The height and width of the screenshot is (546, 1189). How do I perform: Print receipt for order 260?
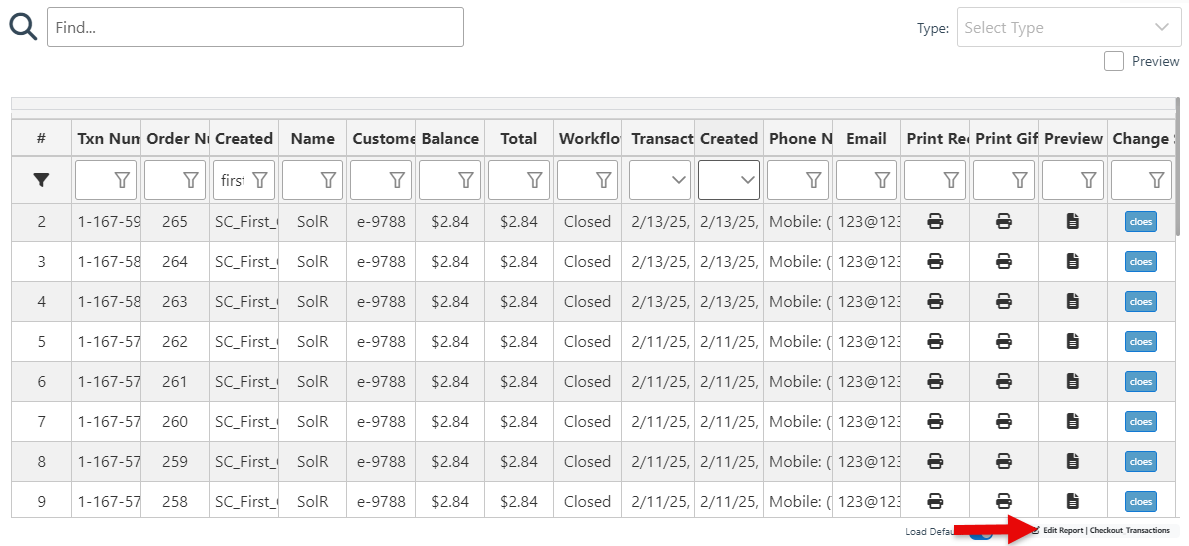click(x=935, y=422)
